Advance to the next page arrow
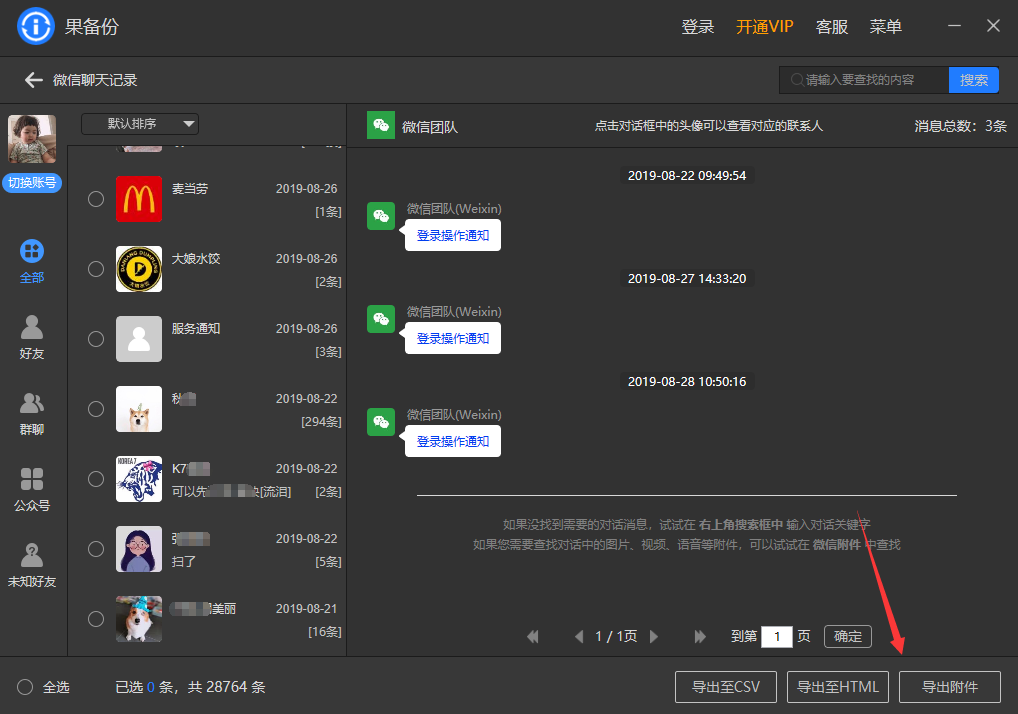1018x714 pixels. pos(654,636)
